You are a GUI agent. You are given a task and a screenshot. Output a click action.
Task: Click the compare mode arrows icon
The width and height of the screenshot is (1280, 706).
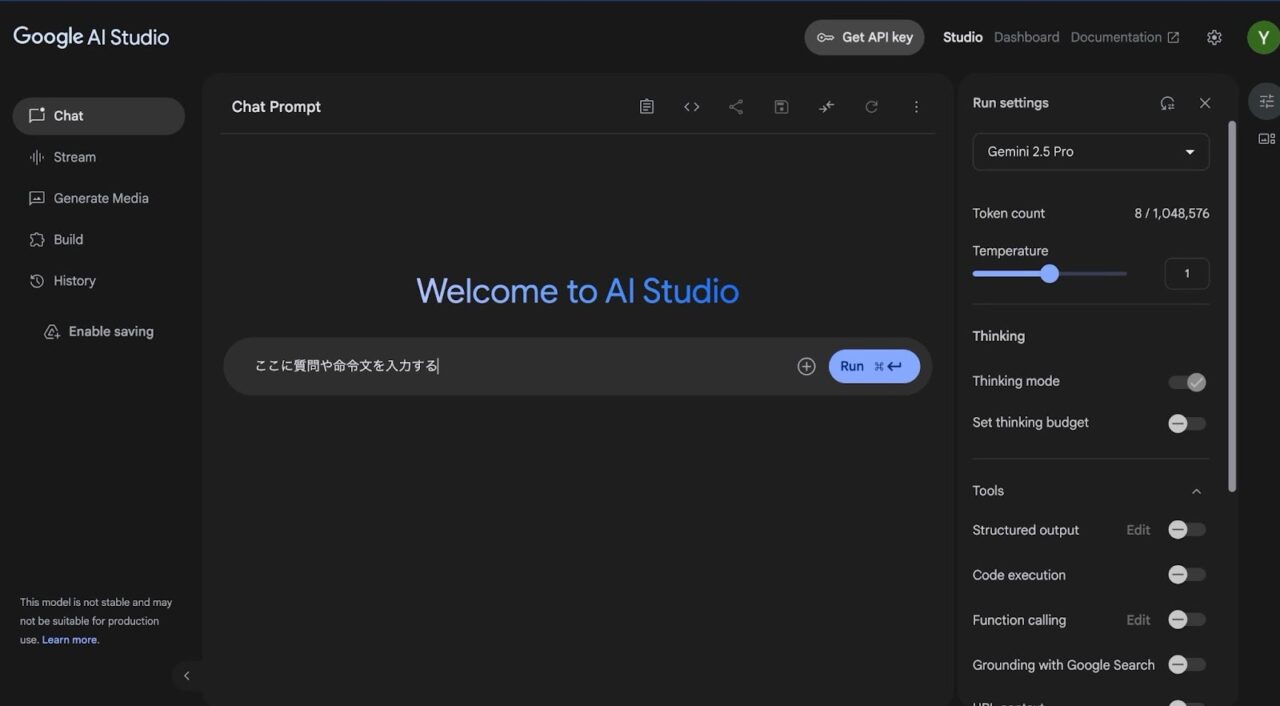pos(827,107)
